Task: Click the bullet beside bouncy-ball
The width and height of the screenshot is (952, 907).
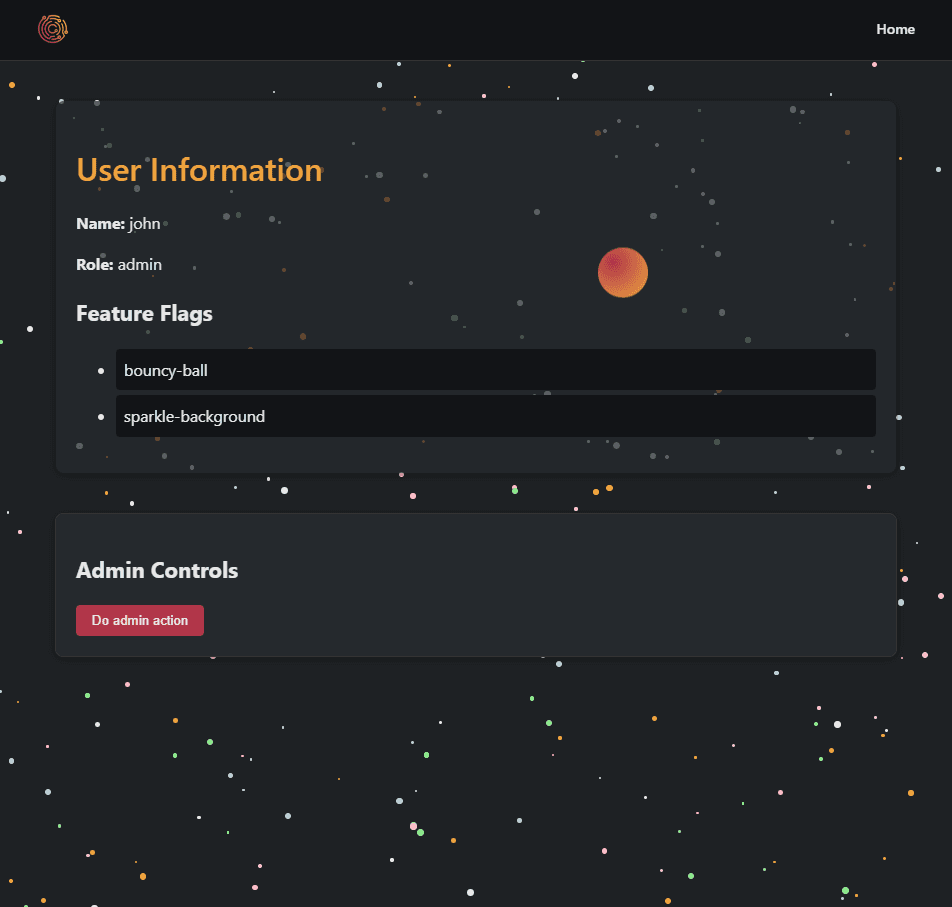Action: pos(101,371)
